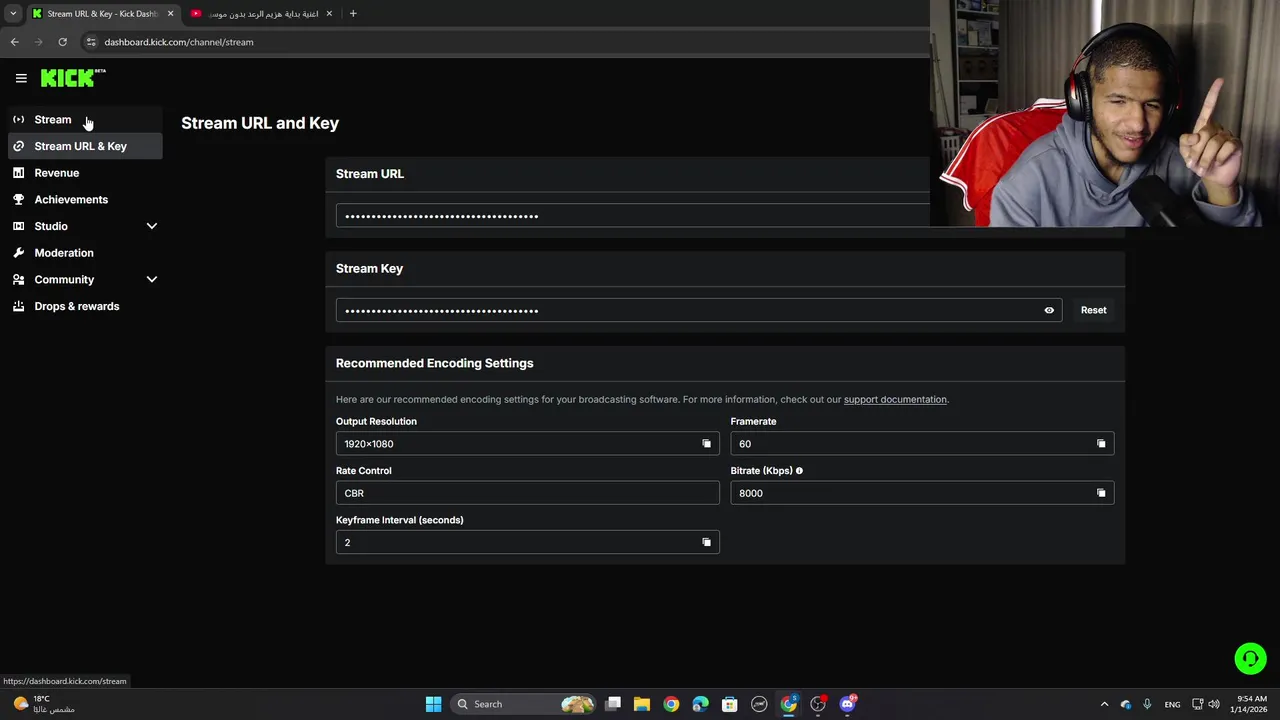Viewport: 1280px width, 720px height.
Task: Click the masked Stream Key field
Action: pyautogui.click(x=699, y=310)
